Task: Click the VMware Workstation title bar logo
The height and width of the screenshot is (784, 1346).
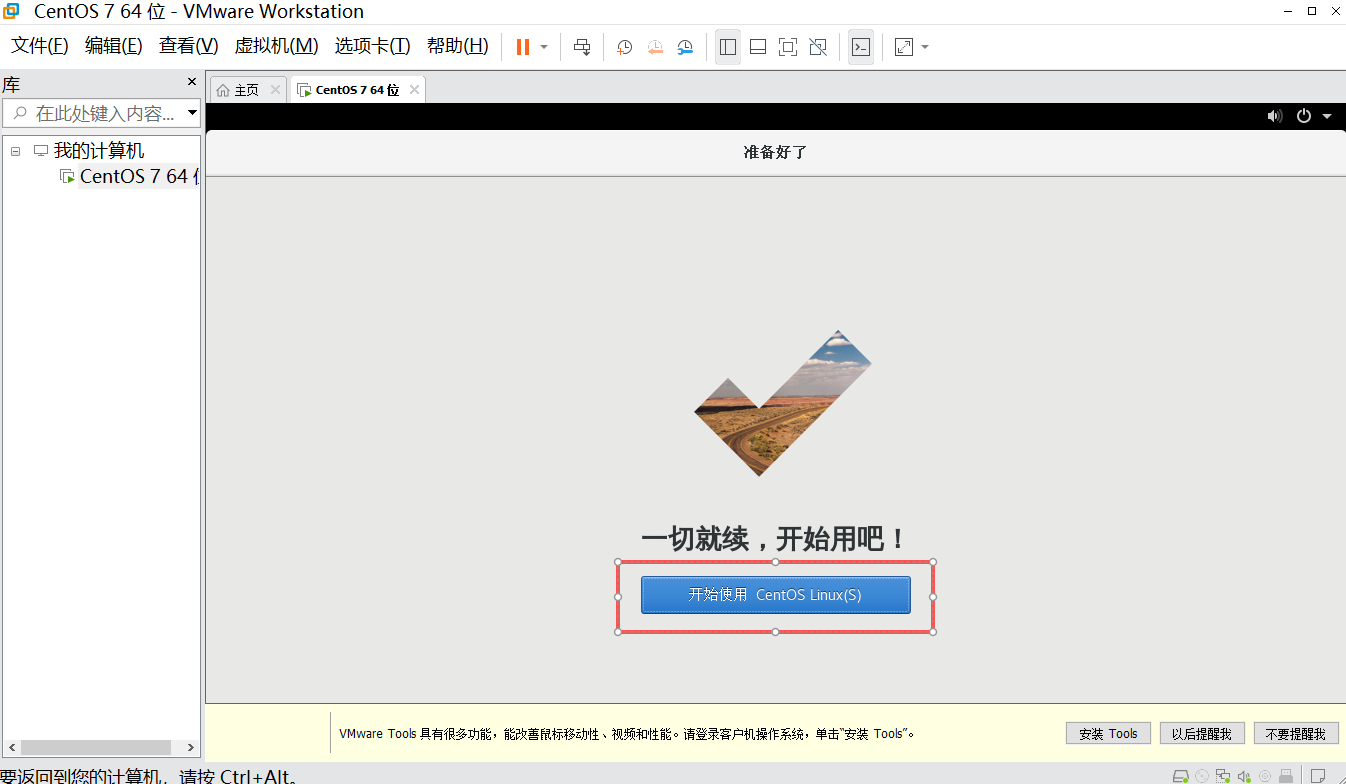Action: pos(11,11)
